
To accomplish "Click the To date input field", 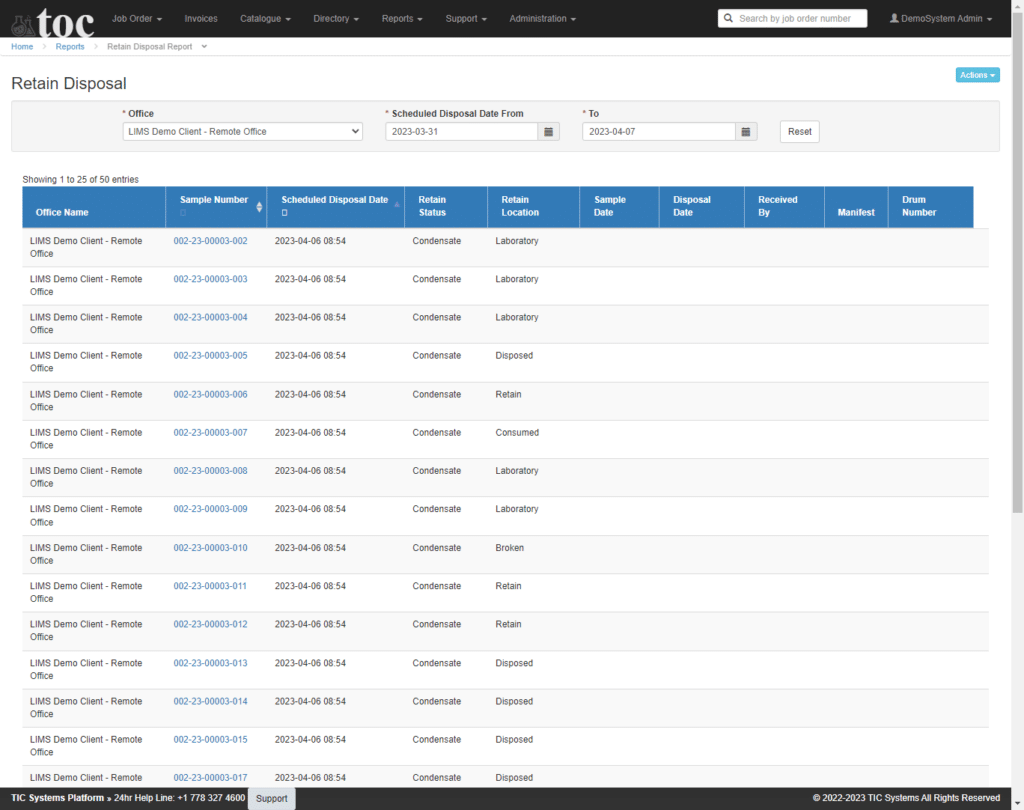I will click(658, 132).
